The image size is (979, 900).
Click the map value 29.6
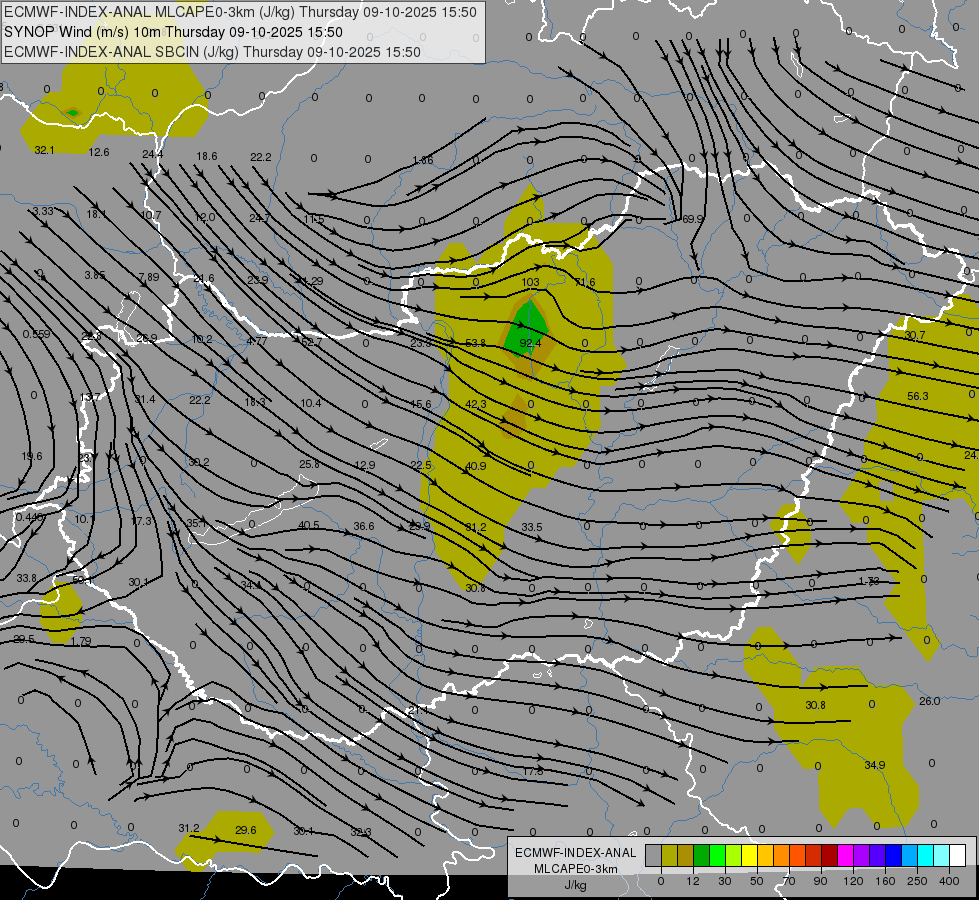246,830
